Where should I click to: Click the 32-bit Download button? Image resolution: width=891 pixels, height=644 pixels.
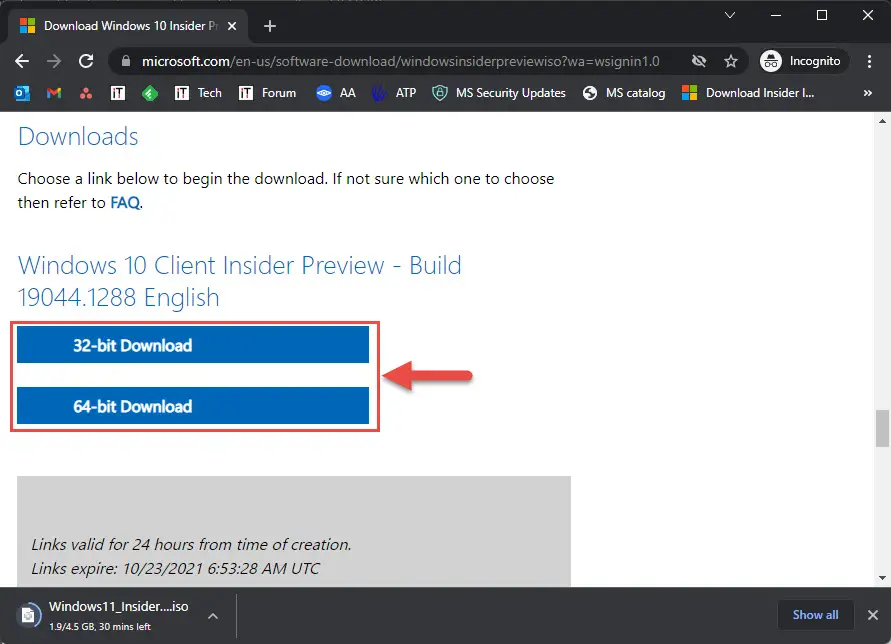(193, 344)
